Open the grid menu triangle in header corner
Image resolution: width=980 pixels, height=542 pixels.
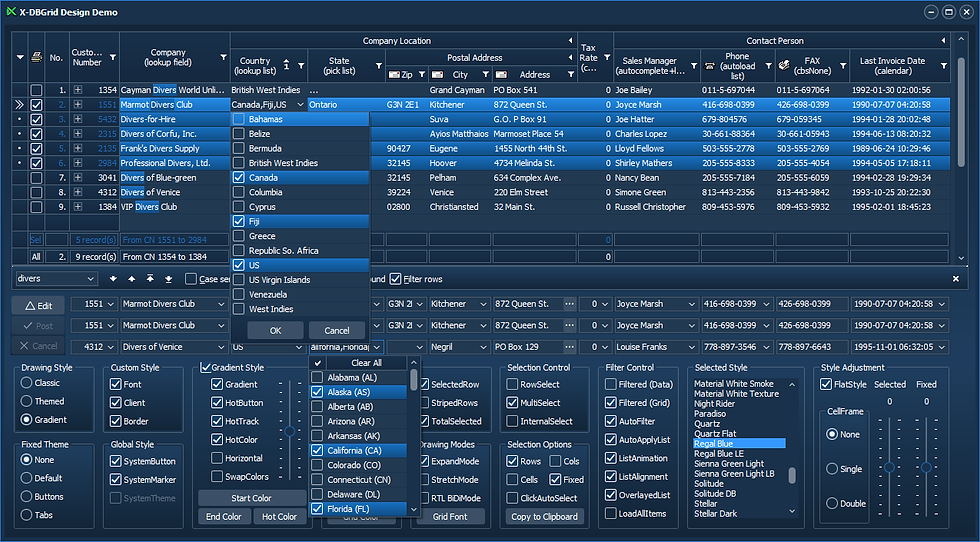pos(20,58)
